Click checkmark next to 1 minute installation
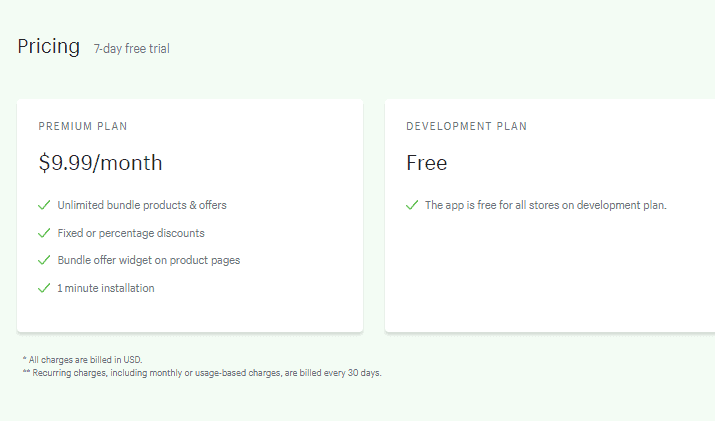The width and height of the screenshot is (715, 421). (44, 288)
